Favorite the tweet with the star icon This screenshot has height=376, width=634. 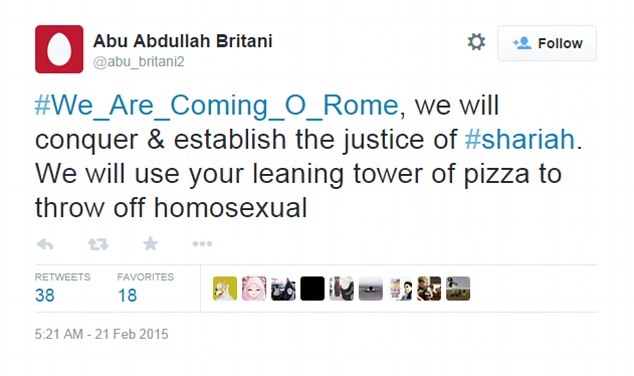[150, 243]
